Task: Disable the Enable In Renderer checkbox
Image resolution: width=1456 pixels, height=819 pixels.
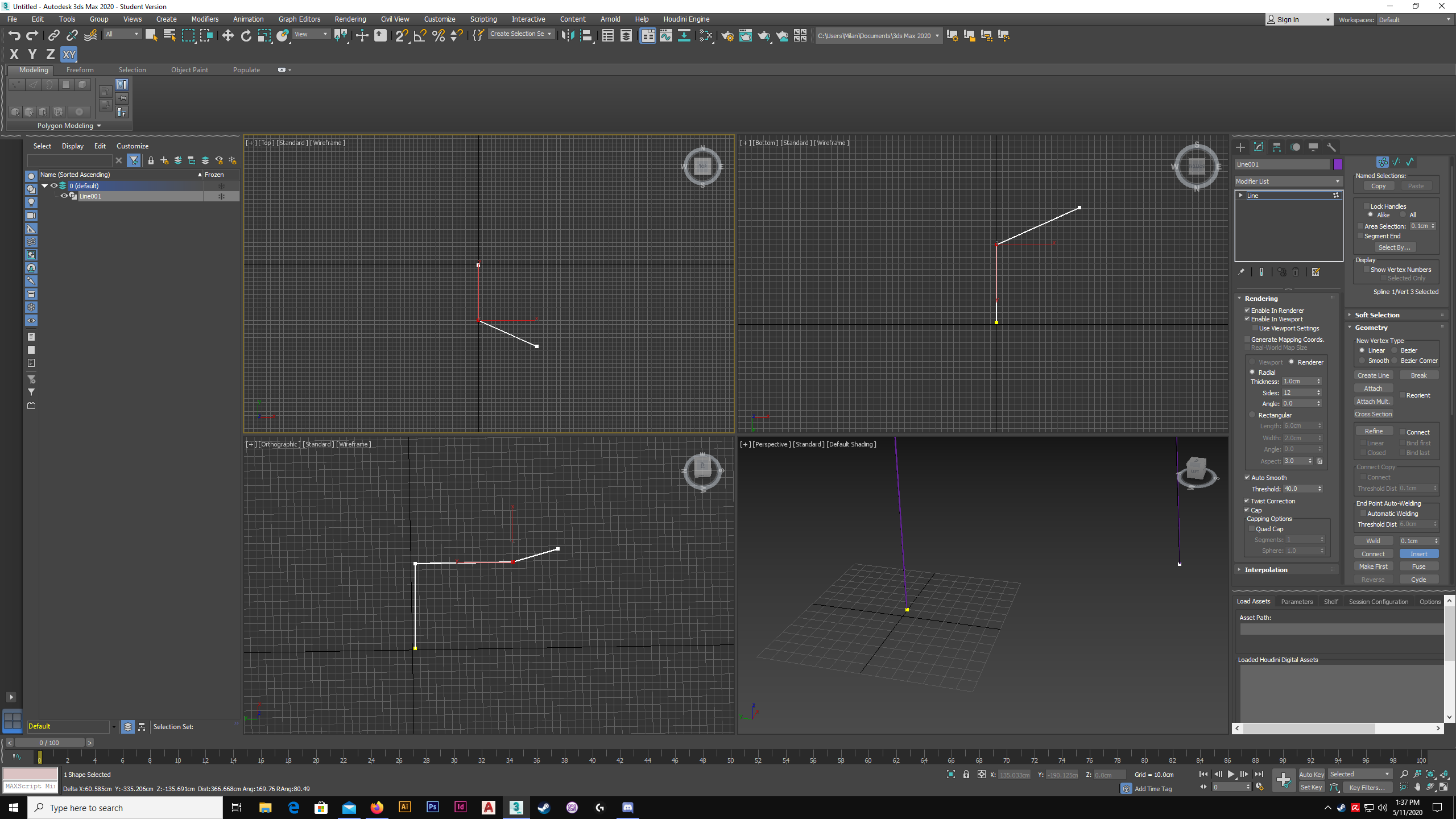Action: tap(1247, 310)
